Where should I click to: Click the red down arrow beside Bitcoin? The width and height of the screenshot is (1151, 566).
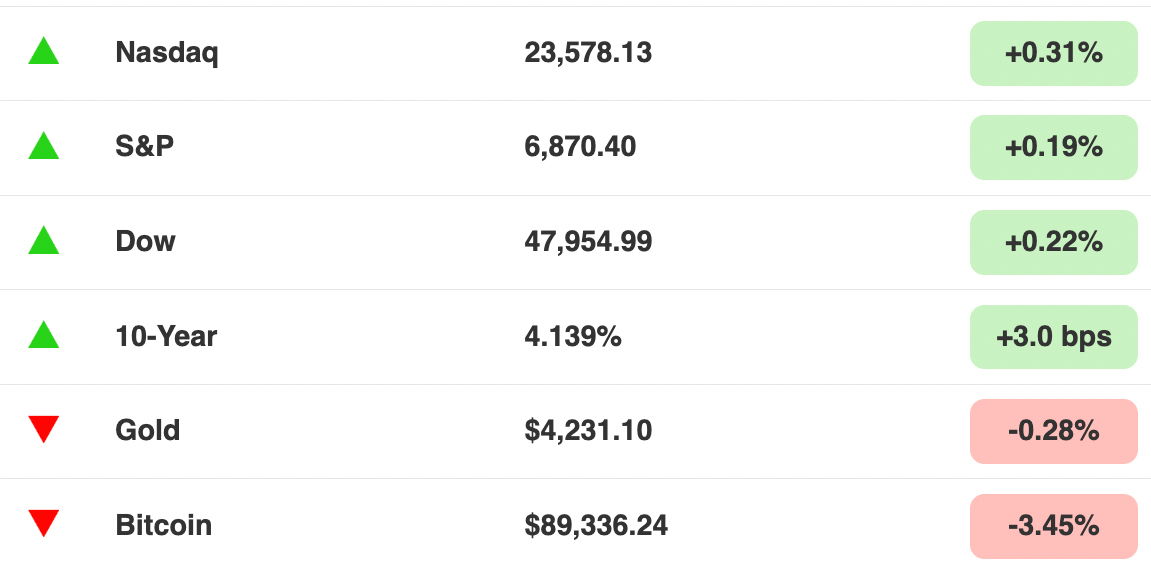pos(43,524)
